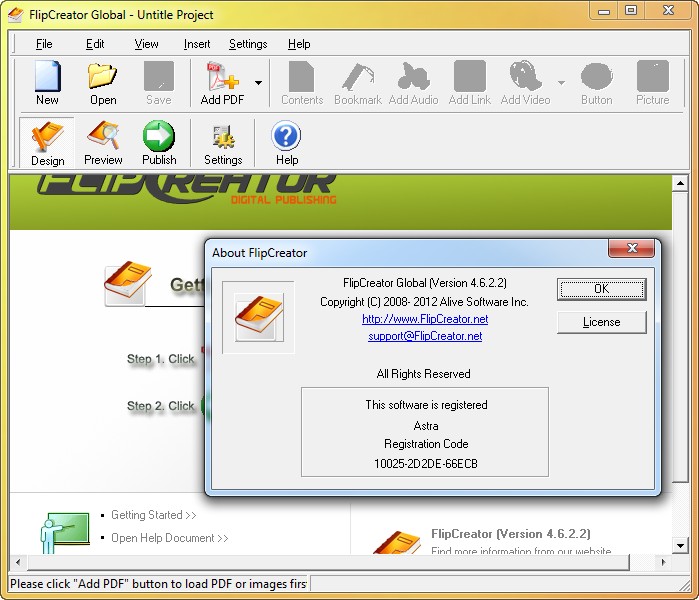The width and height of the screenshot is (699, 600).
Task: Click the Preview icon
Action: coord(103,143)
